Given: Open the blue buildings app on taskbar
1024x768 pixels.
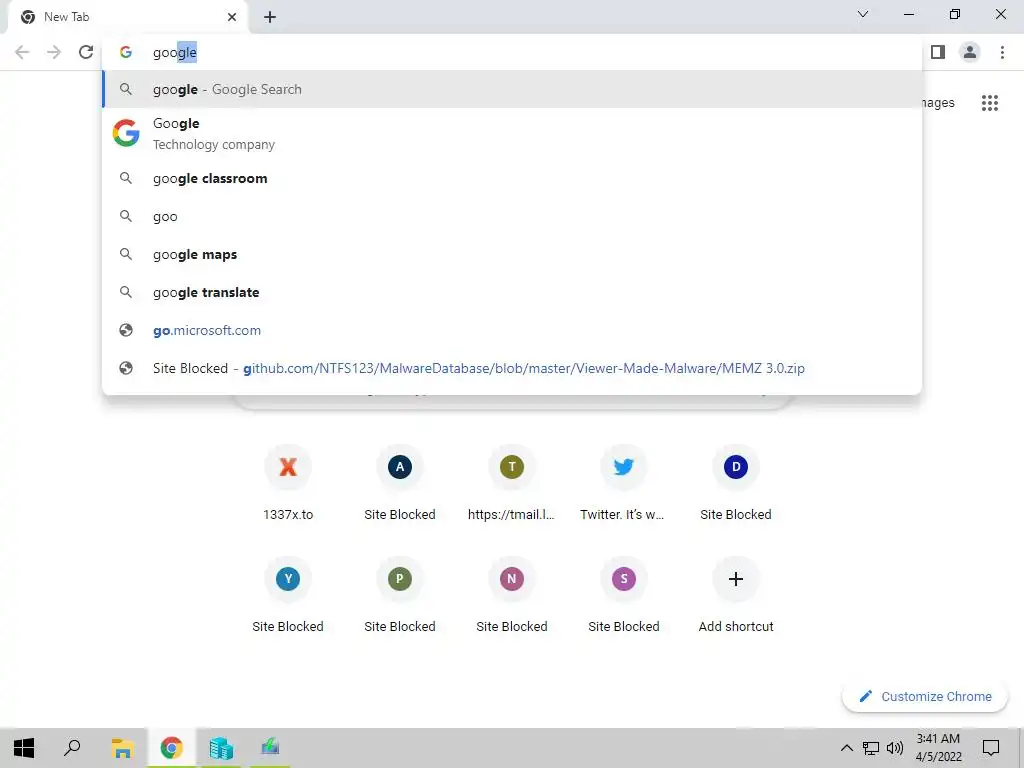Looking at the screenshot, I should pos(221,748).
